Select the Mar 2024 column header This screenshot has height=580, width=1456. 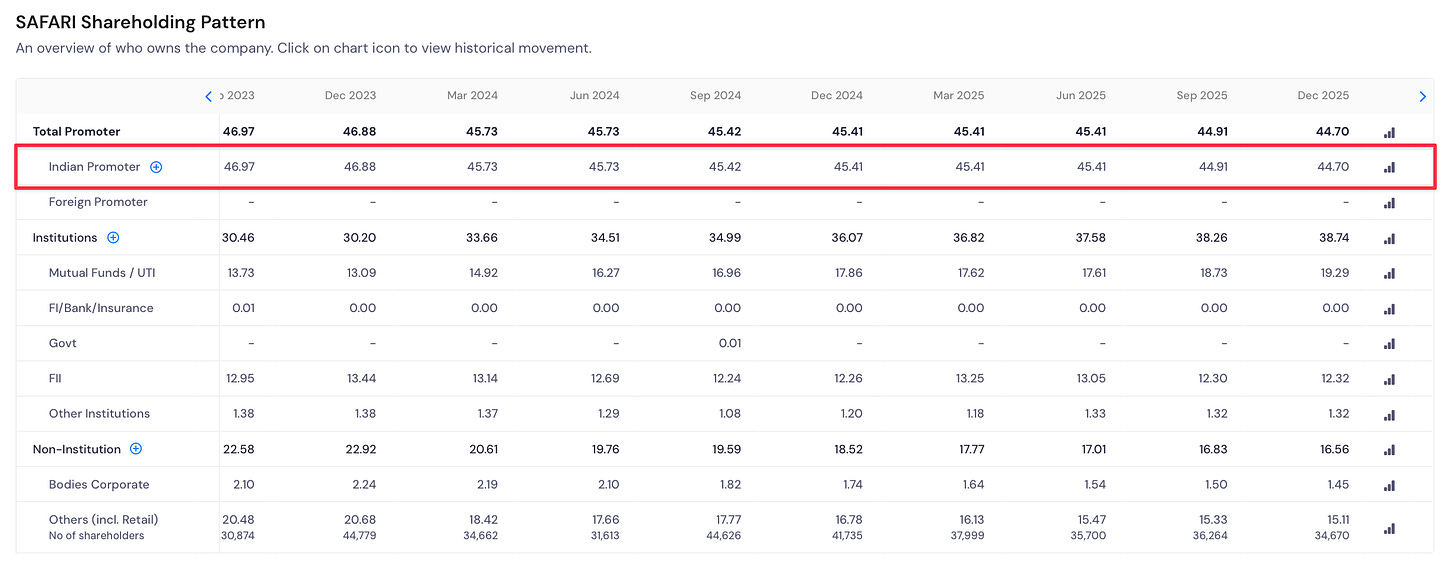(472, 96)
